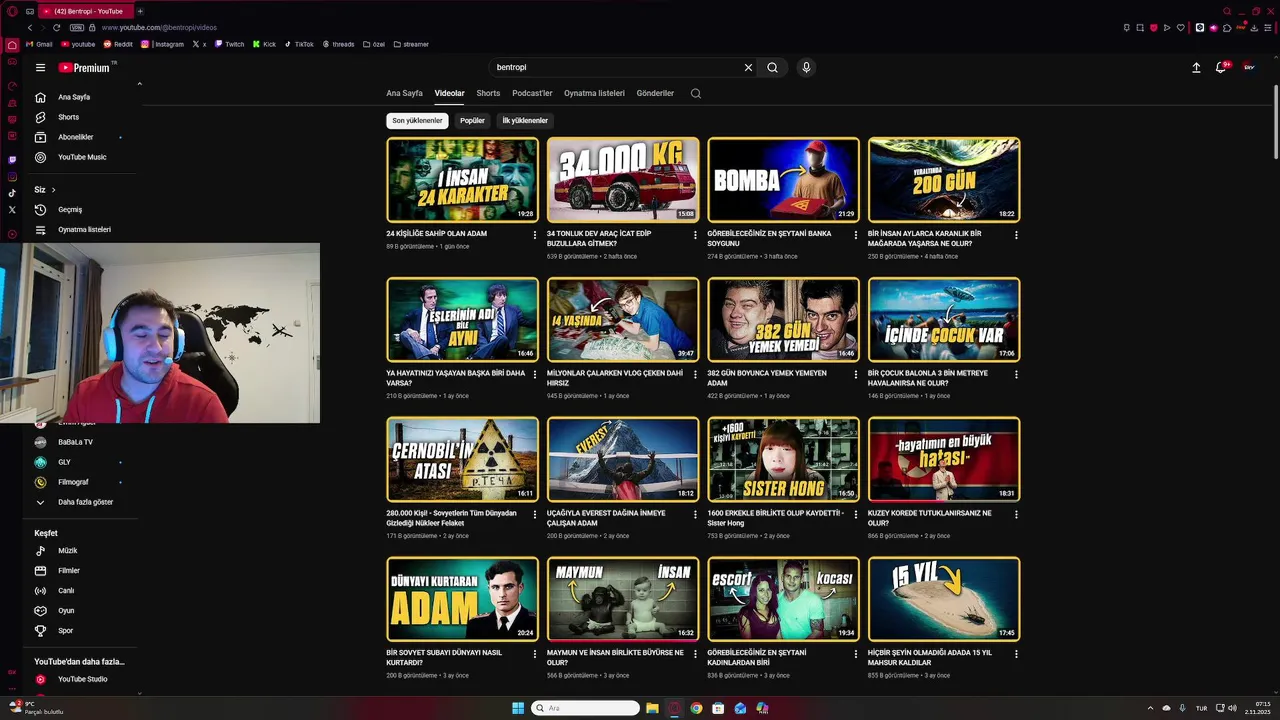
Task: Click the page vertical scrollbar
Action: [x=1275, y=120]
